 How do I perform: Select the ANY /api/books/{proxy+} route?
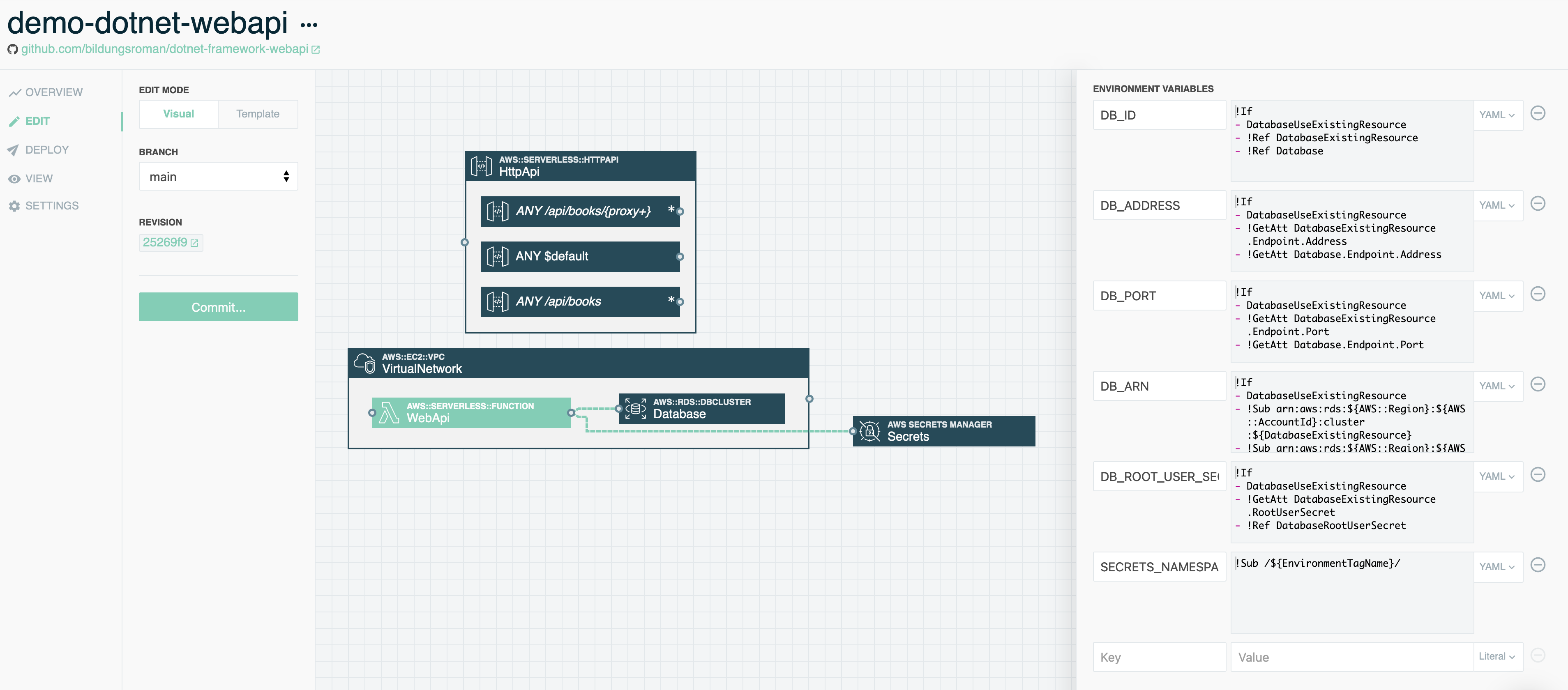[x=580, y=211]
